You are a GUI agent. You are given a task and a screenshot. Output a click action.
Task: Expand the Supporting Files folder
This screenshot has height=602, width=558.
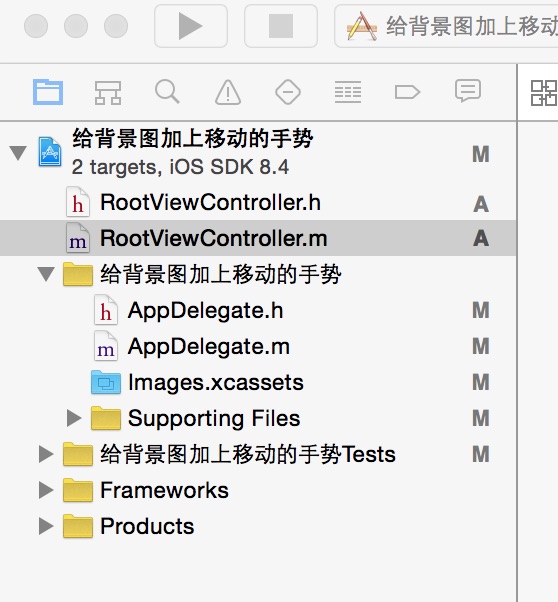[x=74, y=418]
